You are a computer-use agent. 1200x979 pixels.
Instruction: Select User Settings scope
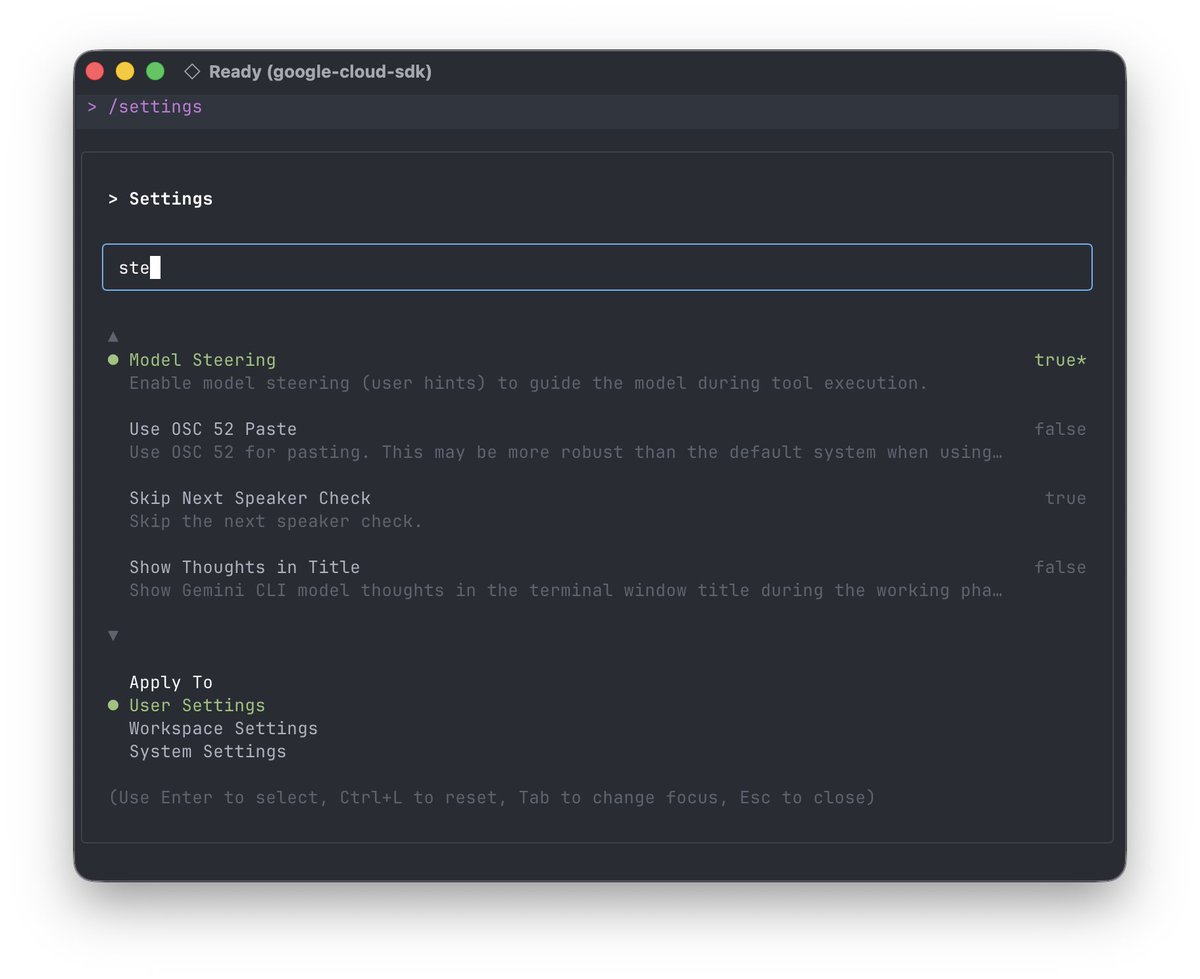pyautogui.click(x=197, y=705)
